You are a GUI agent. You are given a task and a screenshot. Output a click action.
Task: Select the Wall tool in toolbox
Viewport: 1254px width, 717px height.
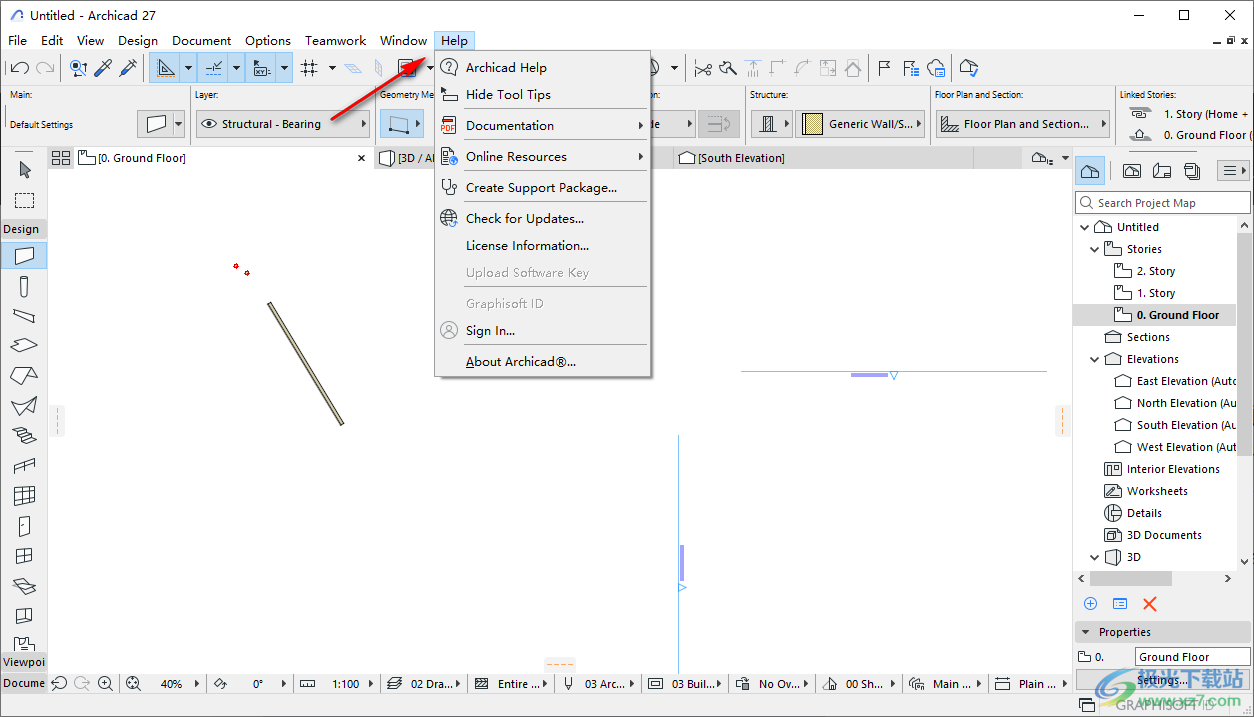(x=24, y=256)
